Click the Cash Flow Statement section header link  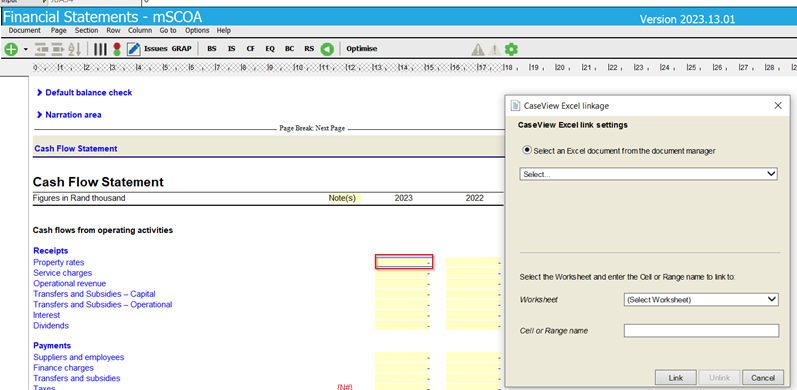pyautogui.click(x=76, y=148)
